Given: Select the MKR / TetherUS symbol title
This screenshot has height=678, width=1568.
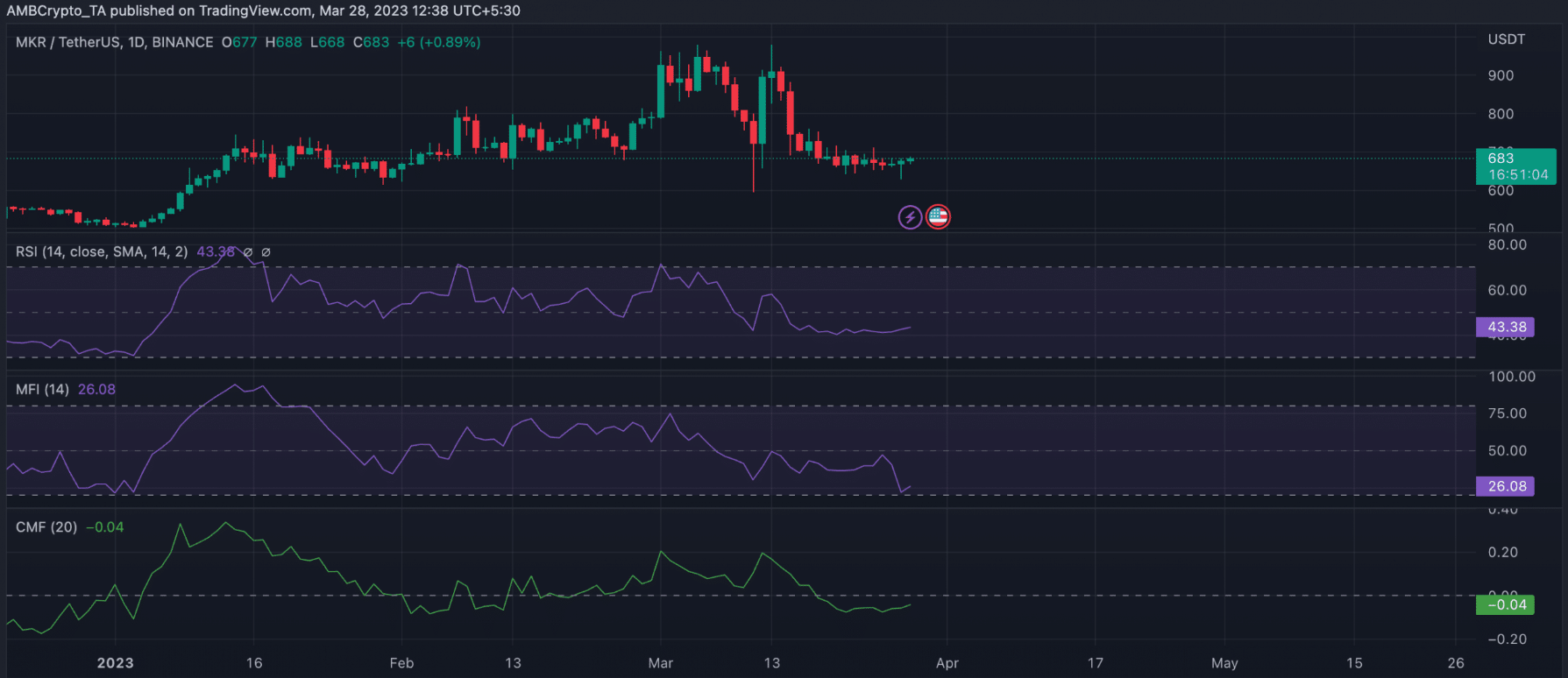Looking at the screenshot, I should tap(114, 42).
